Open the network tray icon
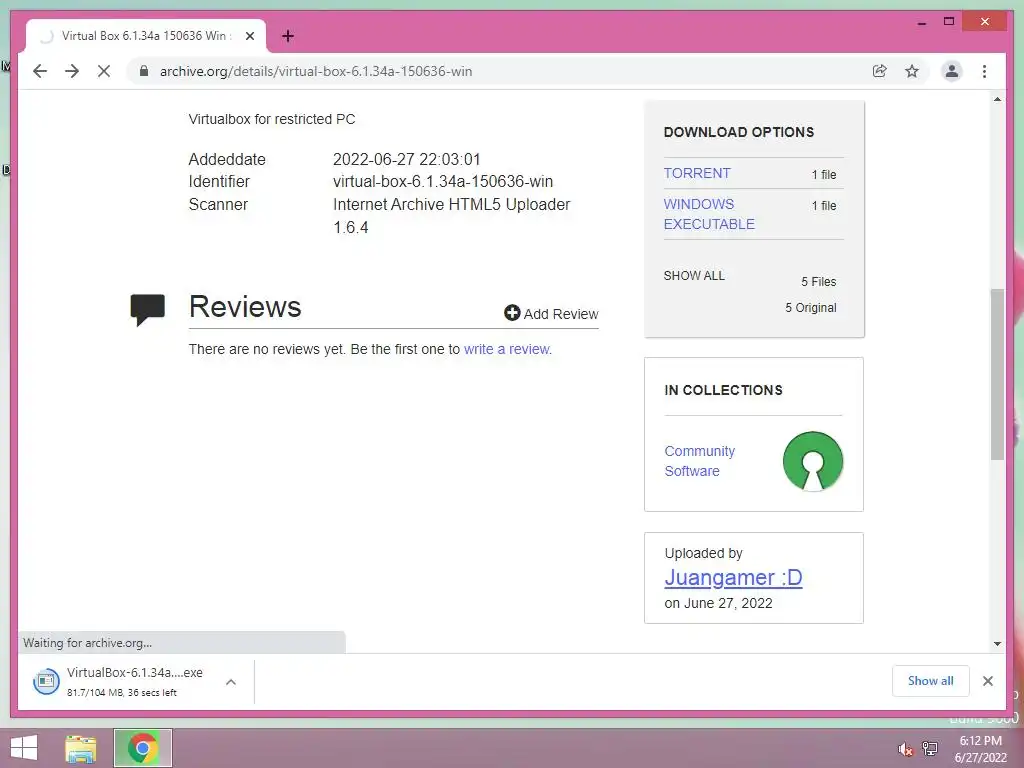The image size is (1024, 768). pyautogui.click(x=930, y=749)
